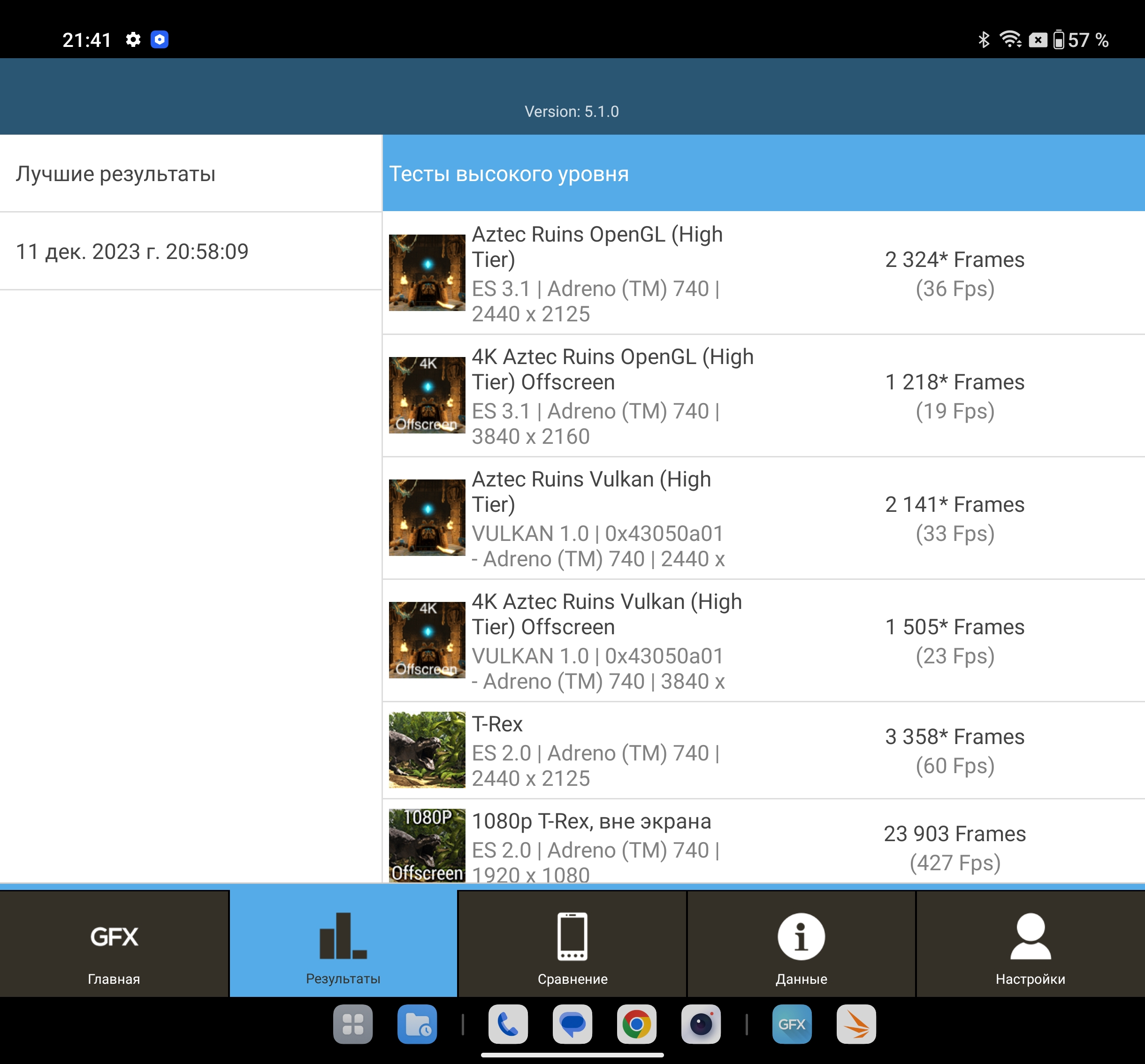
Task: Click the 1 505* Frames result
Action: coord(955,627)
